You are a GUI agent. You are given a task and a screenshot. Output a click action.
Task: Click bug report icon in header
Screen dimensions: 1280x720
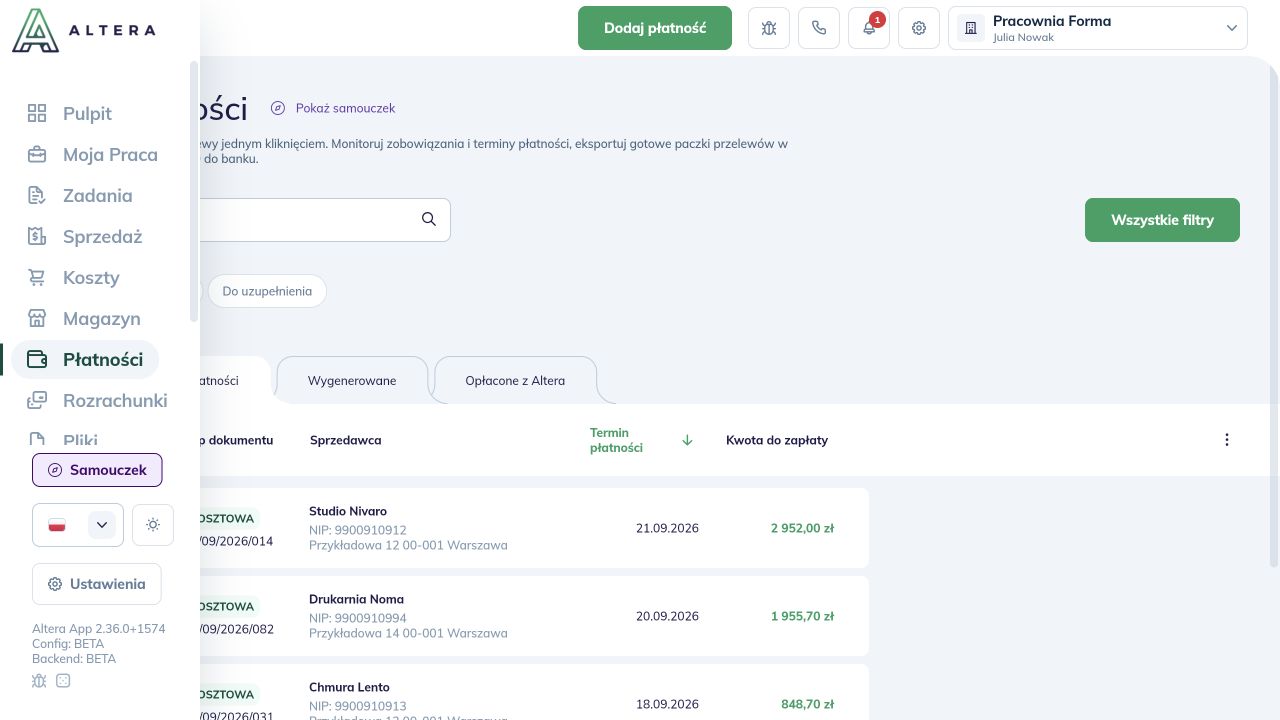769,28
